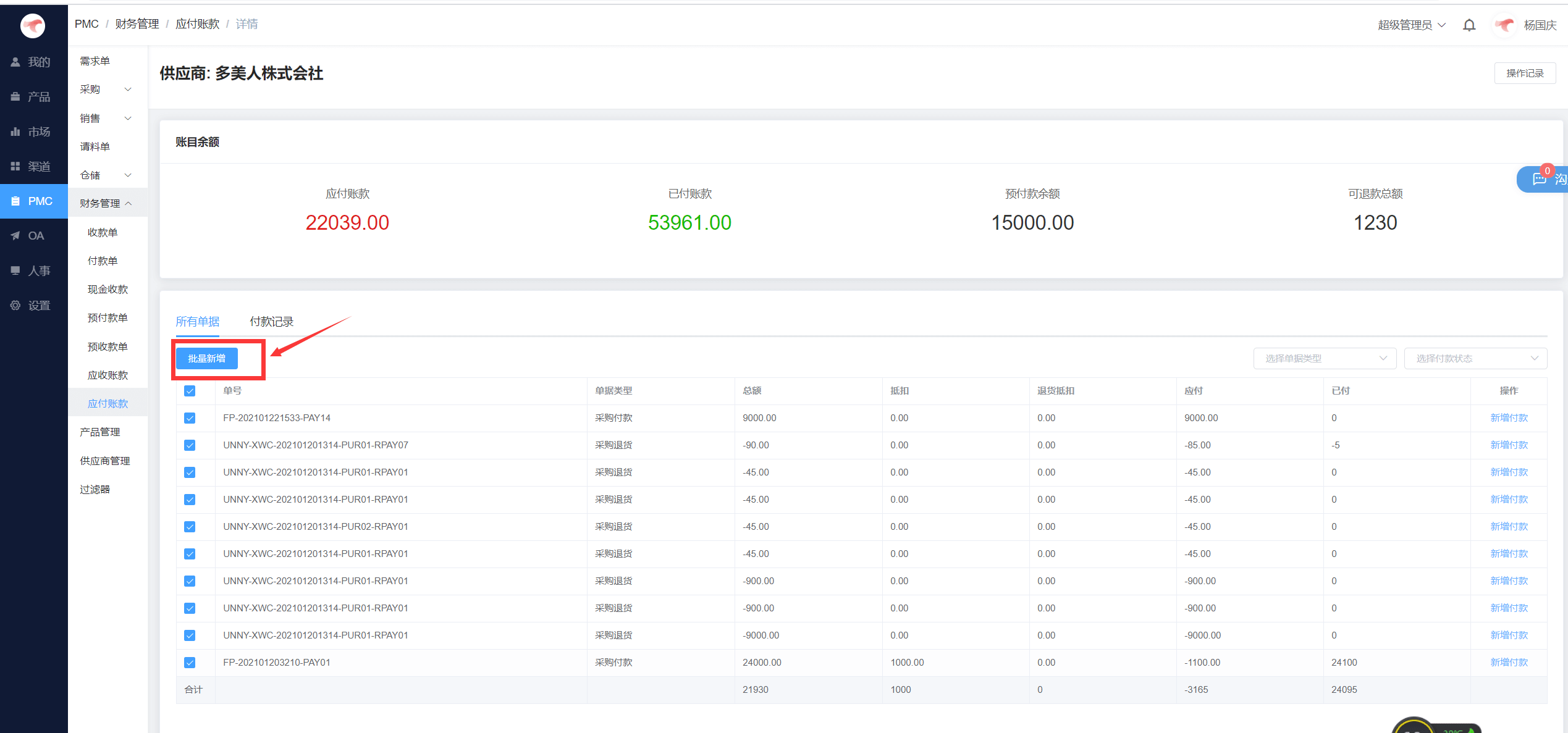Image resolution: width=1568 pixels, height=733 pixels.
Task: Click the 操作记录 button
Action: [1524, 73]
